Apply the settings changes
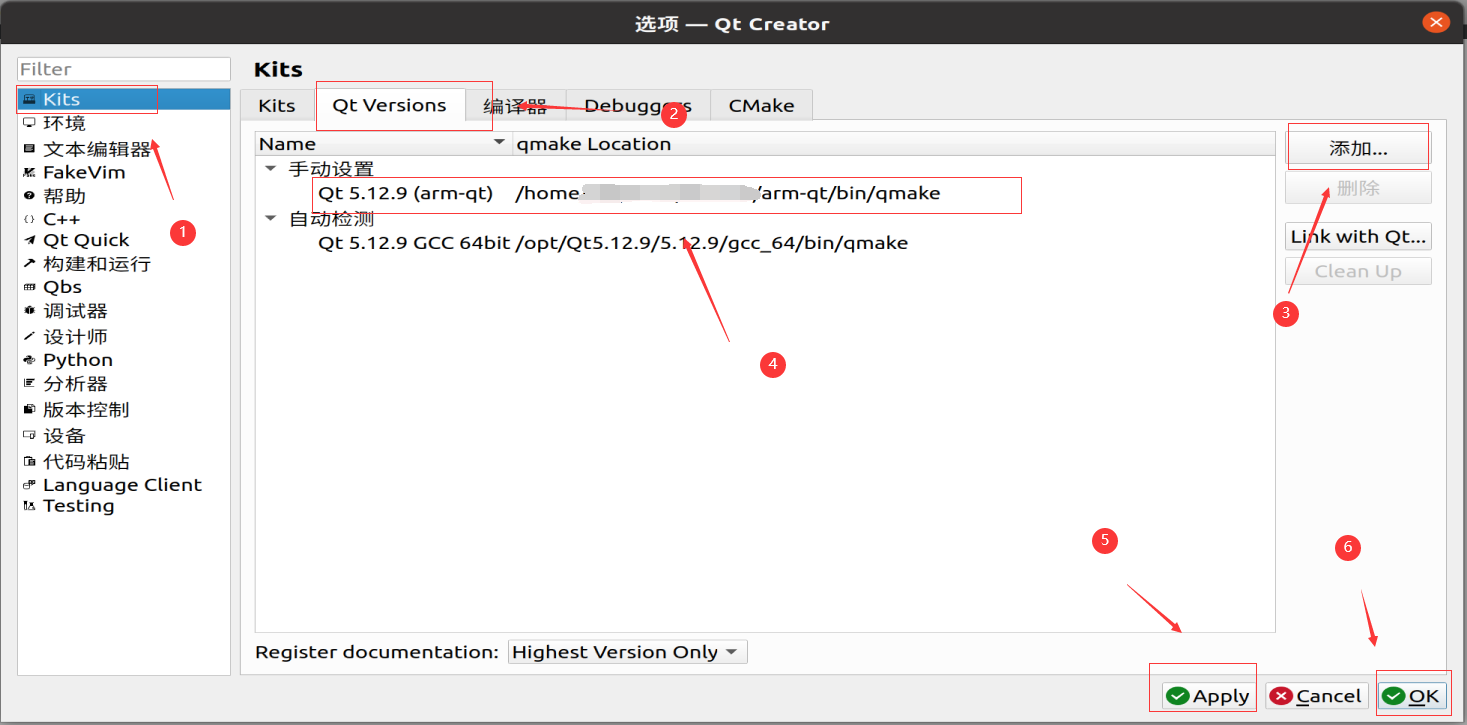The height and width of the screenshot is (725, 1467). pyautogui.click(x=1208, y=696)
